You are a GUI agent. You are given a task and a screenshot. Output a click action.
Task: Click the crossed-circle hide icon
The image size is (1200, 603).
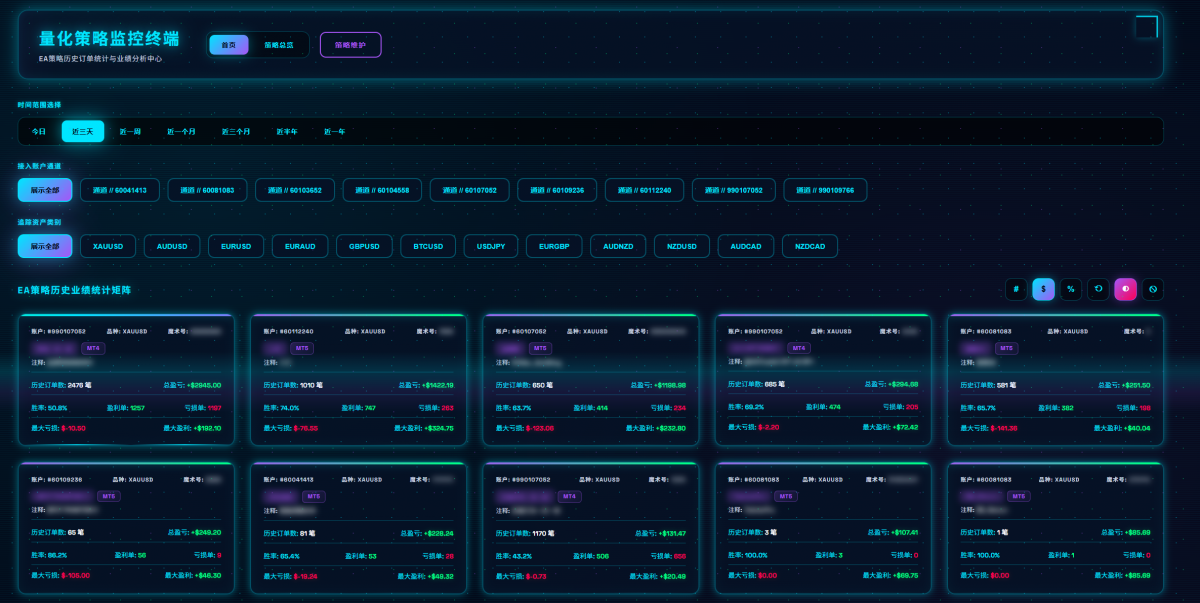click(x=1153, y=290)
